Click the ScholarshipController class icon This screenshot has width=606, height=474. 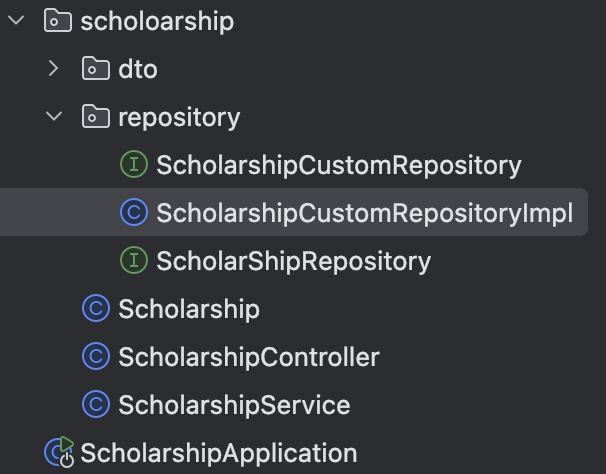pos(96,356)
